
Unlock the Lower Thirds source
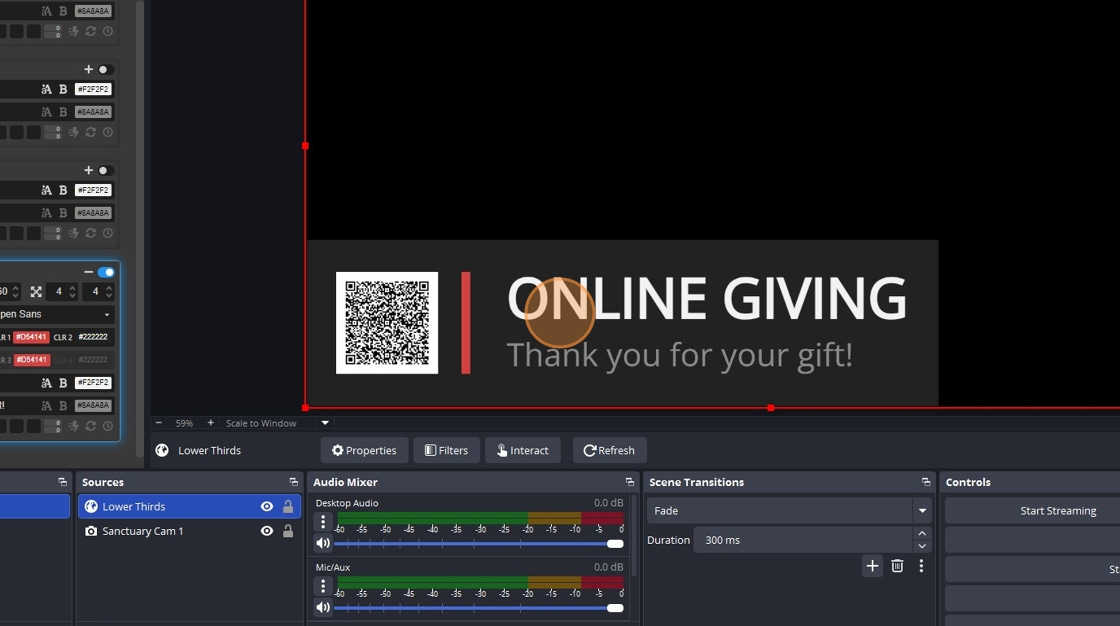[x=288, y=507]
